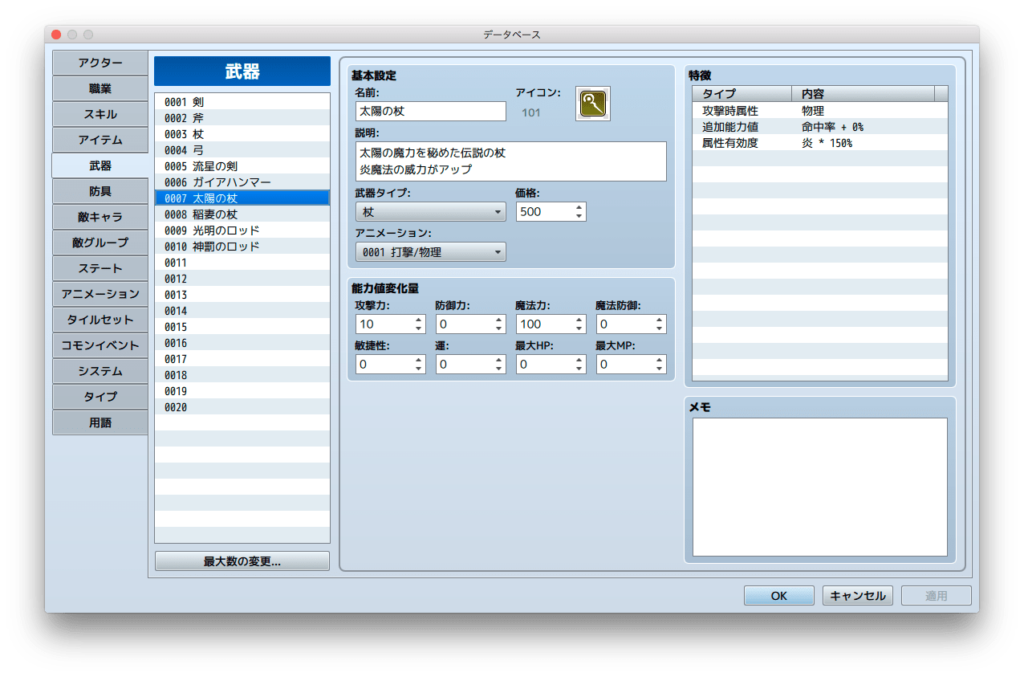1024x677 pixels.
Task: Click the weapon icon image selector
Action: [592, 104]
